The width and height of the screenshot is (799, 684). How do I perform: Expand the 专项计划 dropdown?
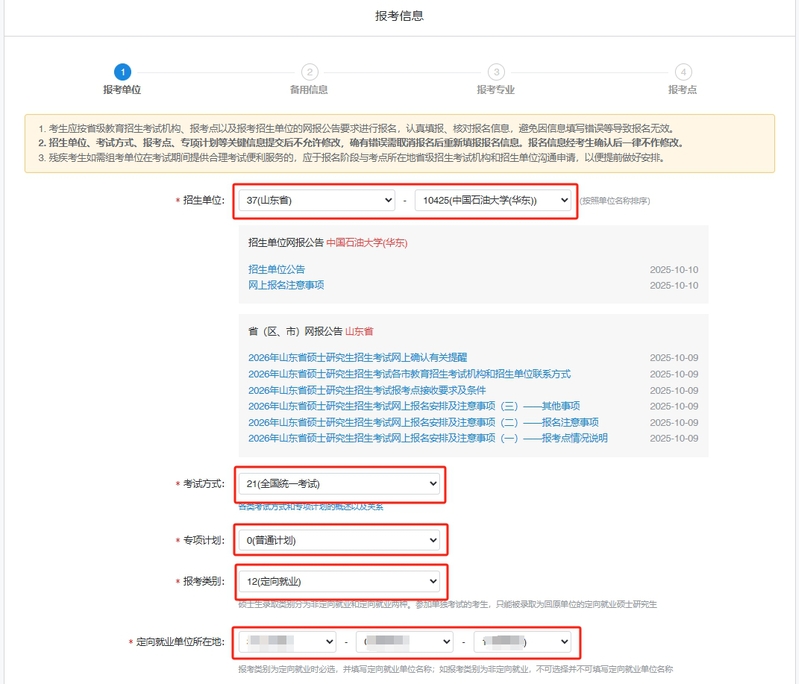point(339,541)
